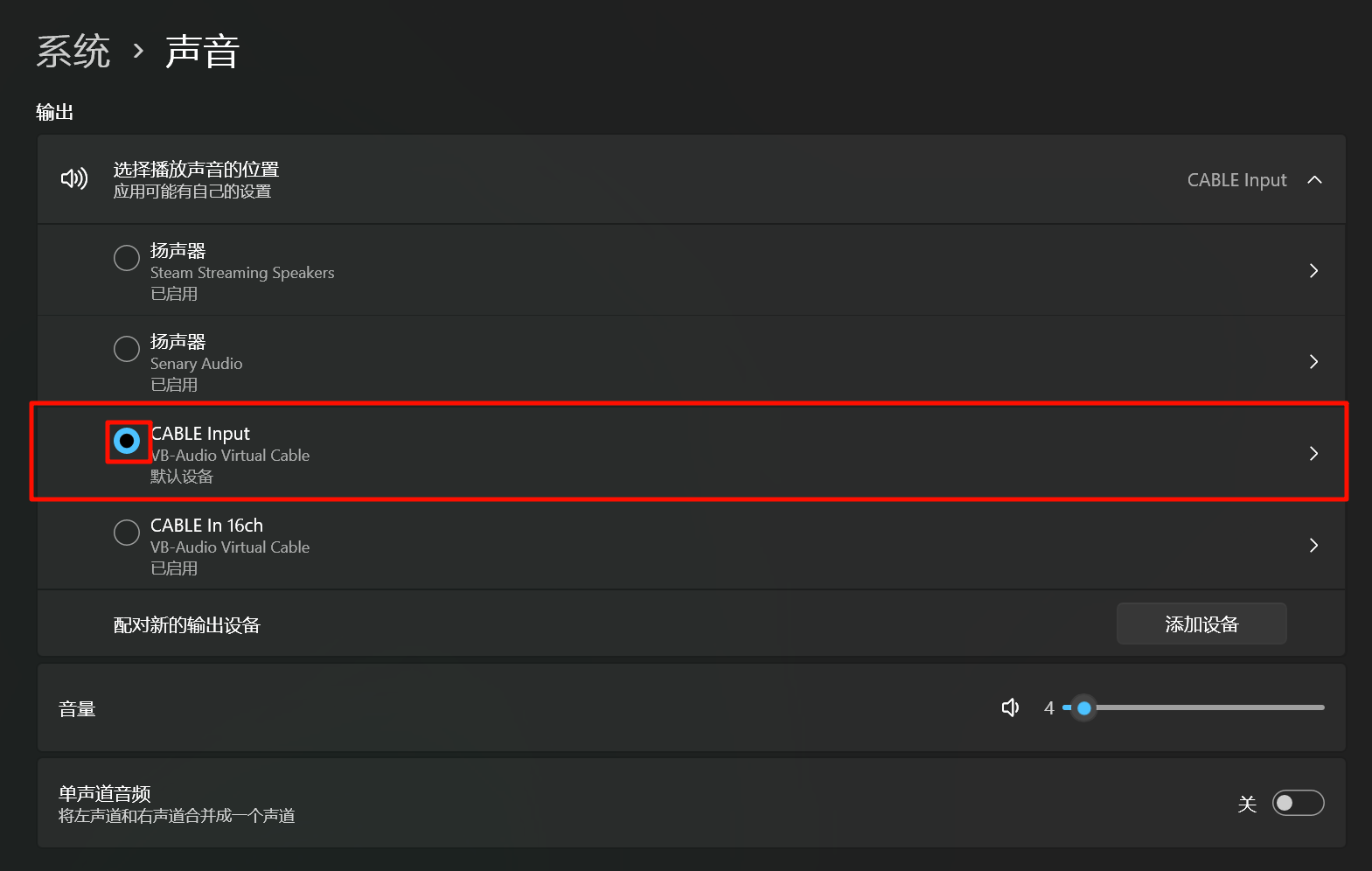Select Steam Streaming Speakers radio button
The image size is (1372, 871).
(x=127, y=258)
